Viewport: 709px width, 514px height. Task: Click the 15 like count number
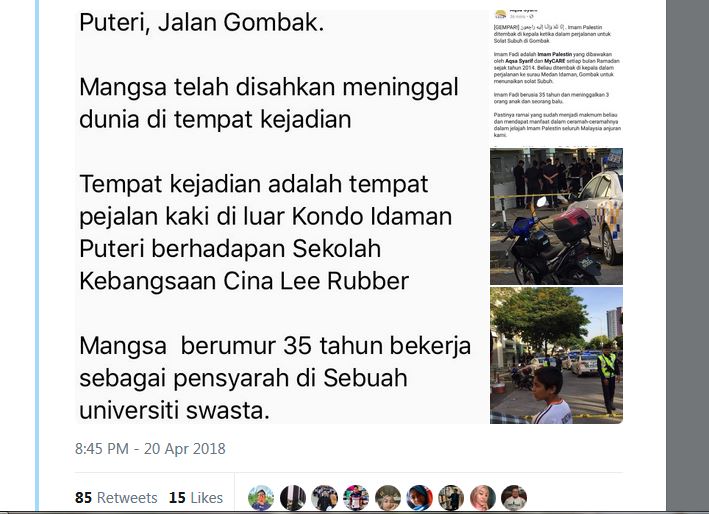tap(177, 498)
